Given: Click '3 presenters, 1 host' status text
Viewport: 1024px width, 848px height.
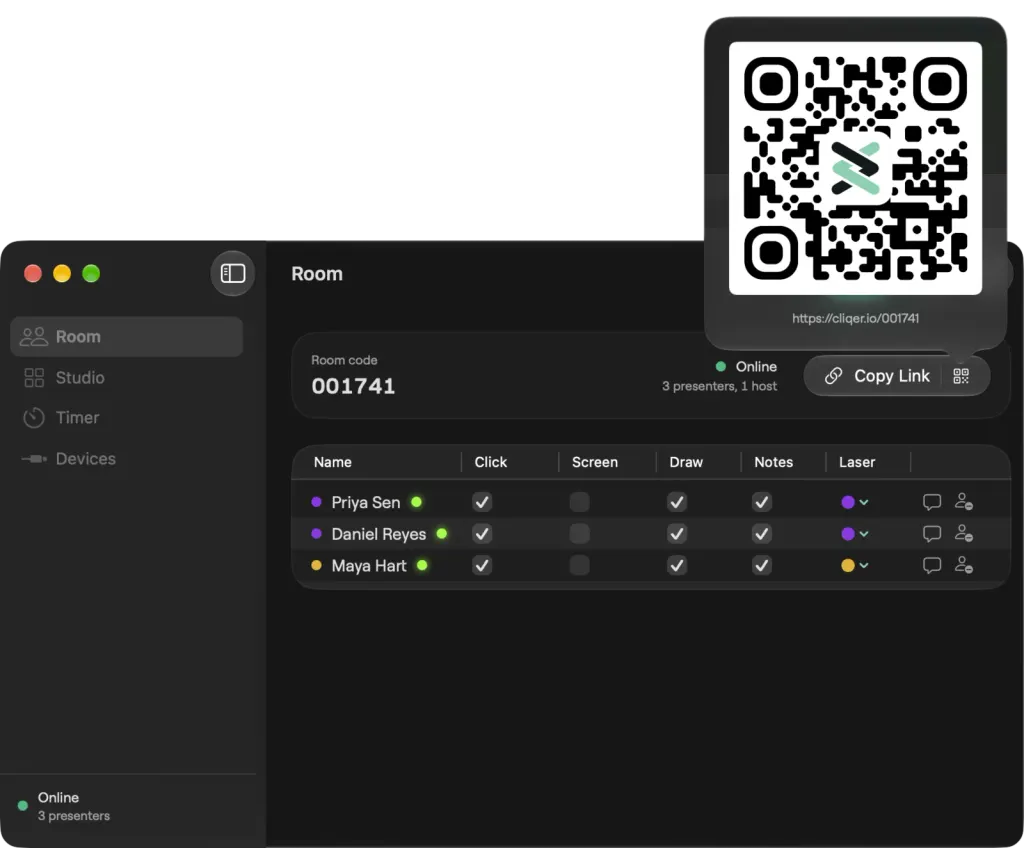Looking at the screenshot, I should [719, 386].
